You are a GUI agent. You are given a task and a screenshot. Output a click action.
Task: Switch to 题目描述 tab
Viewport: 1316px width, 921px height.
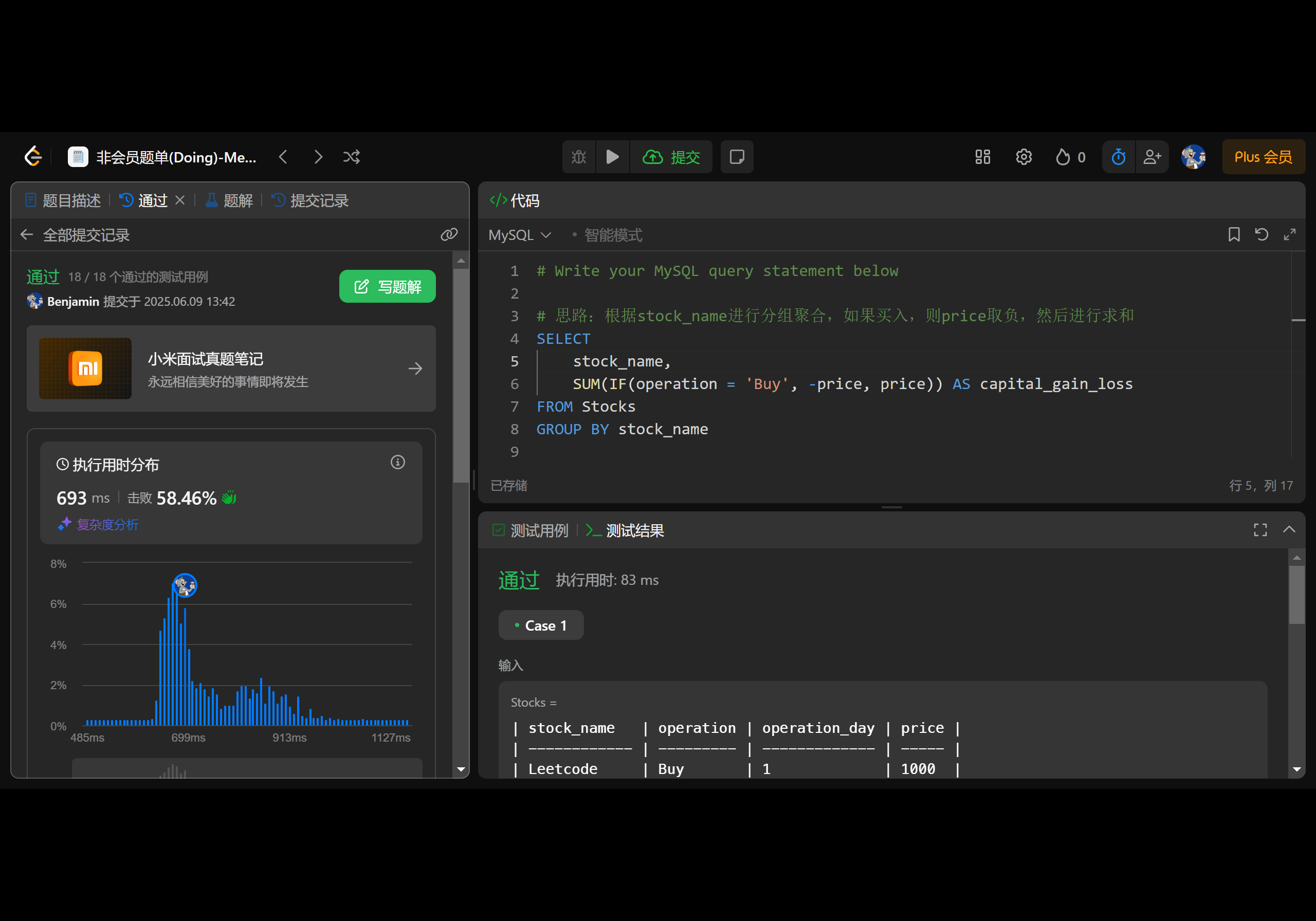point(64,200)
